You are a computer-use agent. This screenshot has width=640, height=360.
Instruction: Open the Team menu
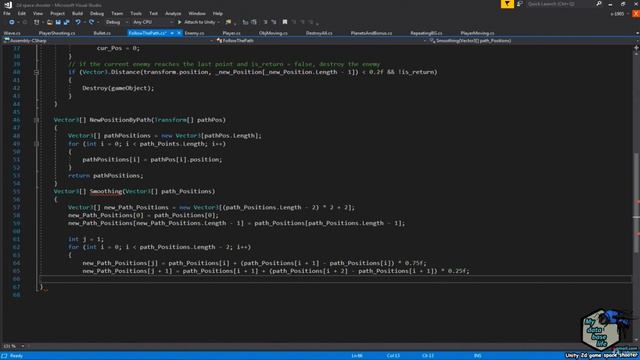[117, 13]
